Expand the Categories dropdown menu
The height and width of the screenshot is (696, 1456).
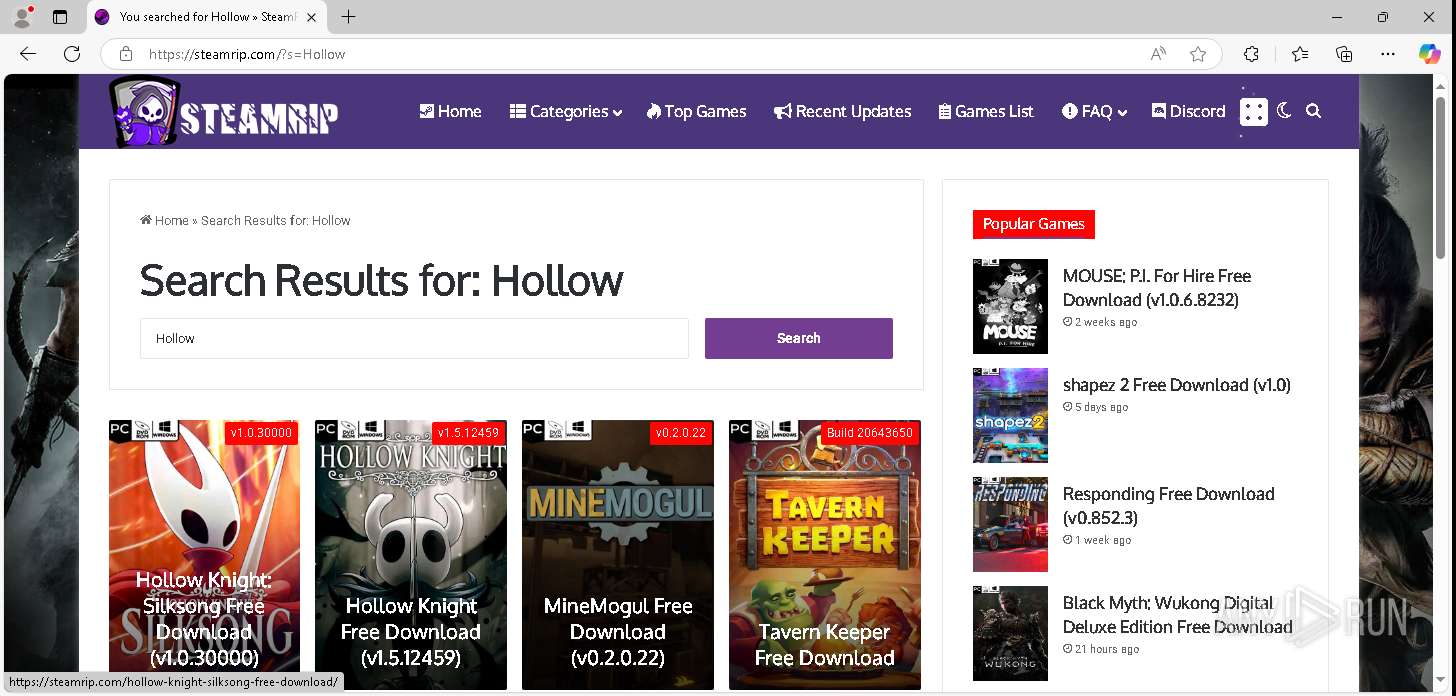tap(565, 111)
